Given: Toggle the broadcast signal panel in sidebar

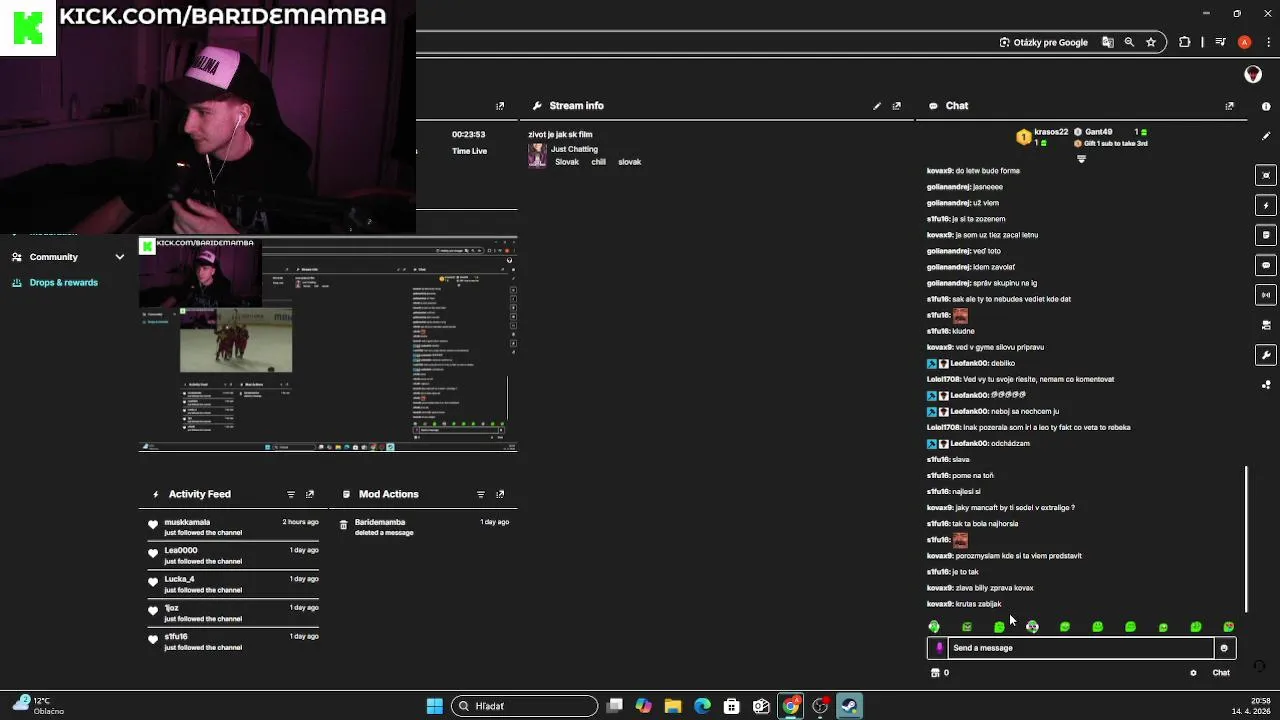Looking at the screenshot, I should click(x=1266, y=295).
